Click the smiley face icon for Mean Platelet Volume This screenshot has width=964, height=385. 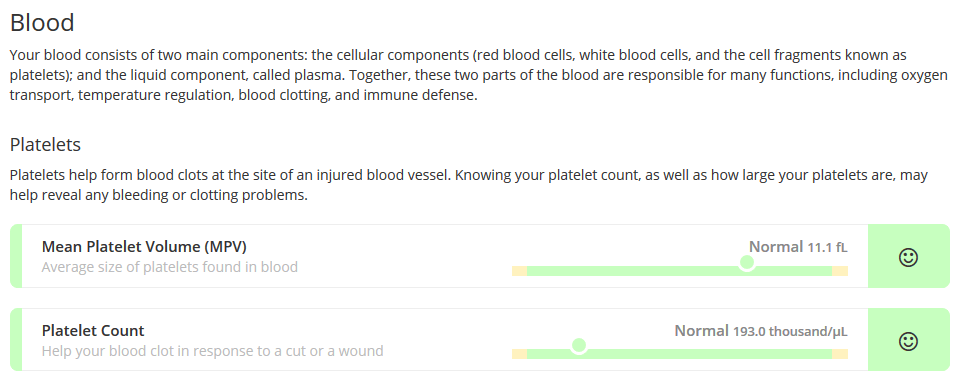pos(908,256)
